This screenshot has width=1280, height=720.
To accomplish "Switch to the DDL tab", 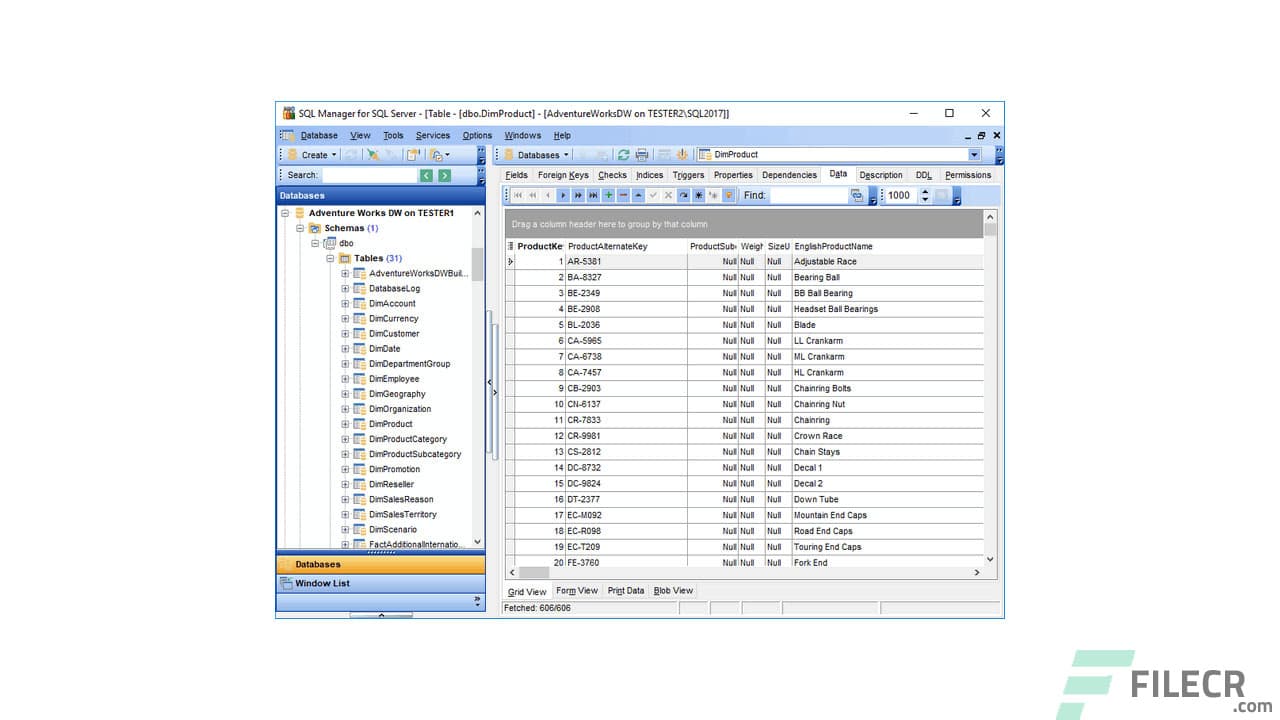I will pos(922,174).
